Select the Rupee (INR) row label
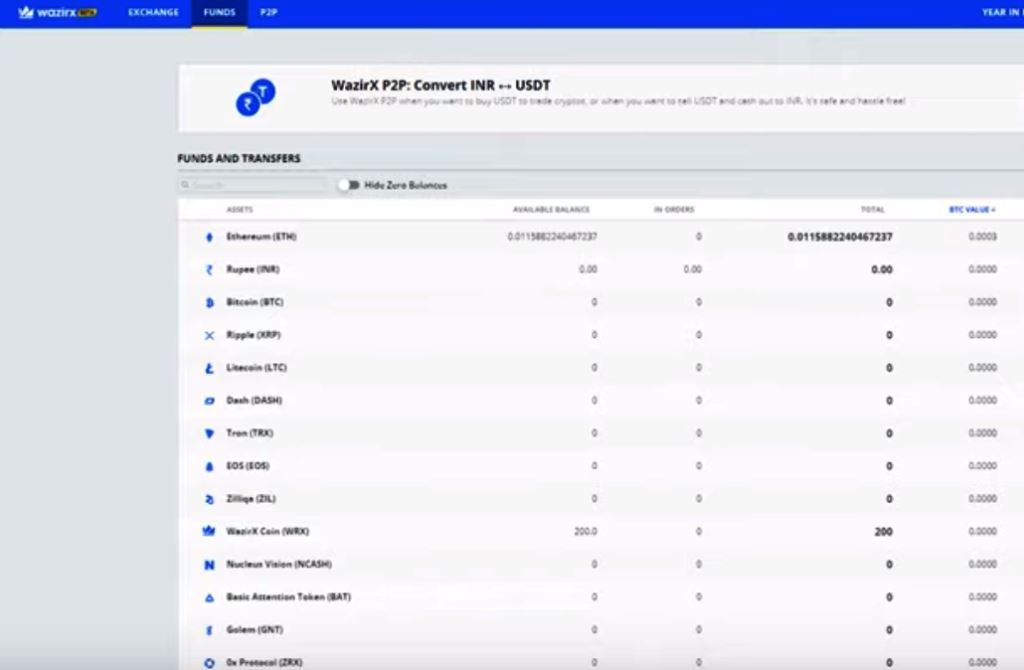1024x670 pixels. [x=253, y=269]
